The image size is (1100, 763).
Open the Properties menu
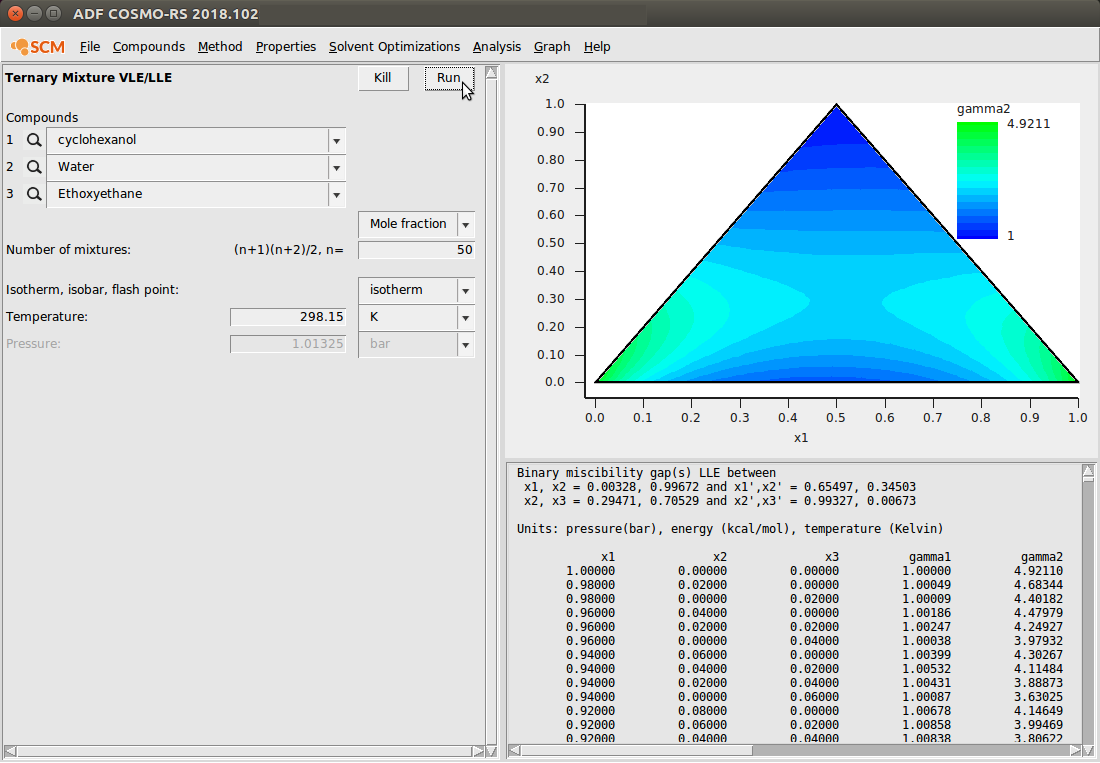click(286, 47)
